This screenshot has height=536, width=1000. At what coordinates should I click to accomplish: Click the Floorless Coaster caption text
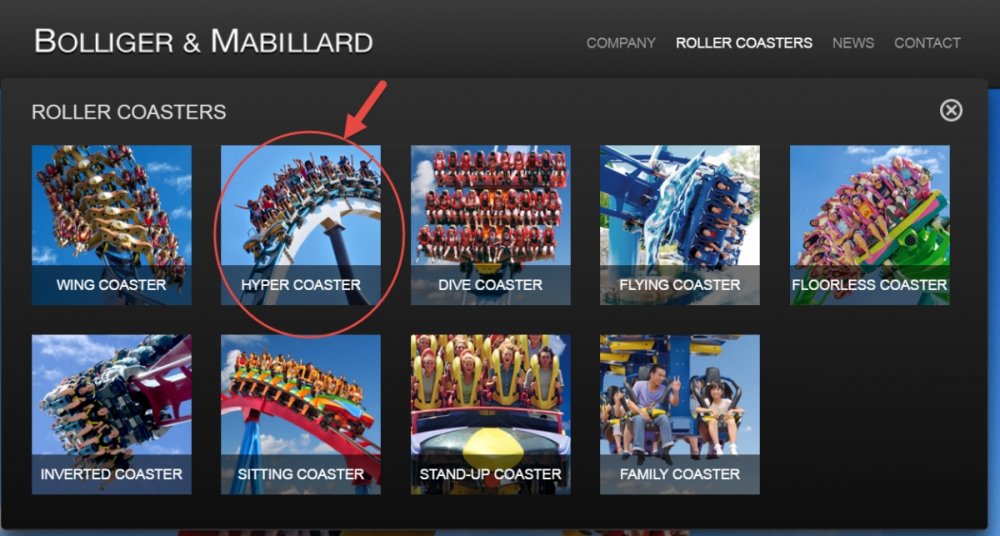(870, 285)
